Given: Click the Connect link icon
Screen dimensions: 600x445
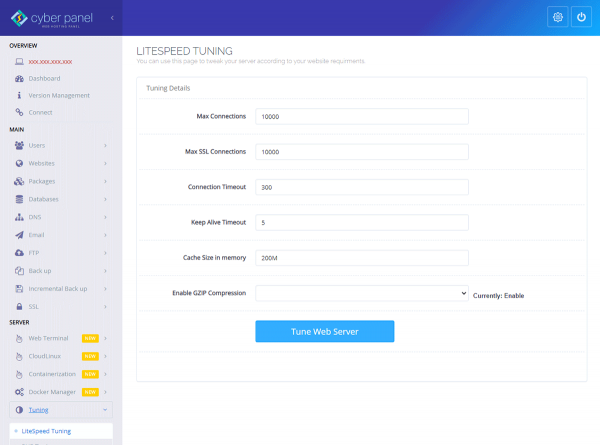Looking at the screenshot, I should [x=19, y=112].
